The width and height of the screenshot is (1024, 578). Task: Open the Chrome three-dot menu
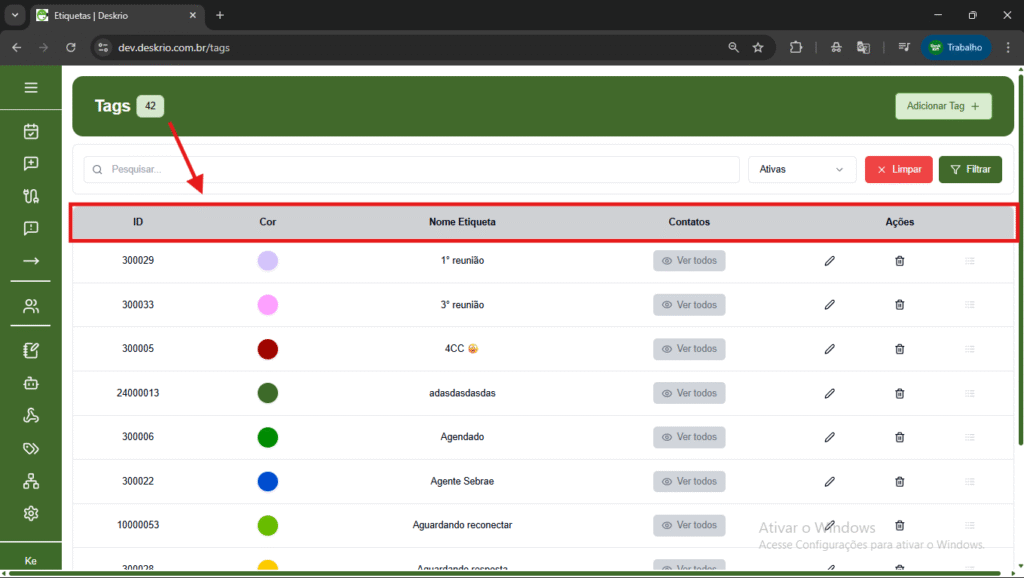pyautogui.click(x=1006, y=47)
